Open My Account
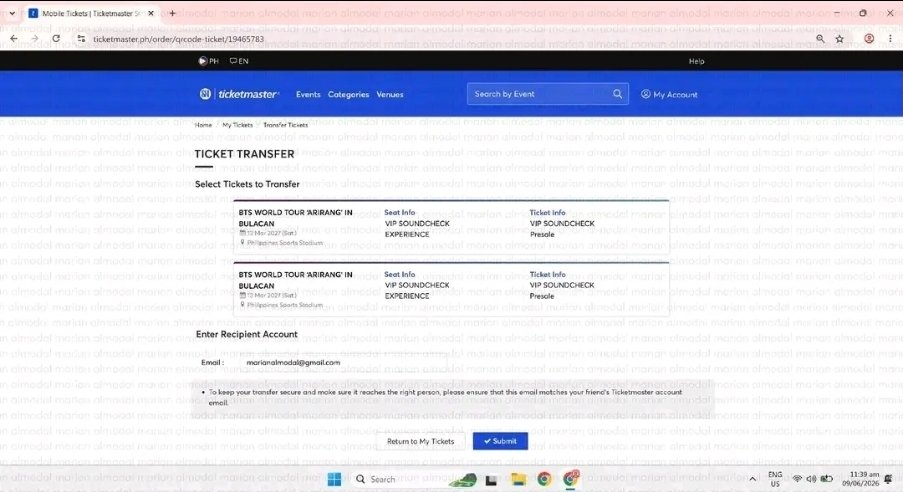 [669, 94]
